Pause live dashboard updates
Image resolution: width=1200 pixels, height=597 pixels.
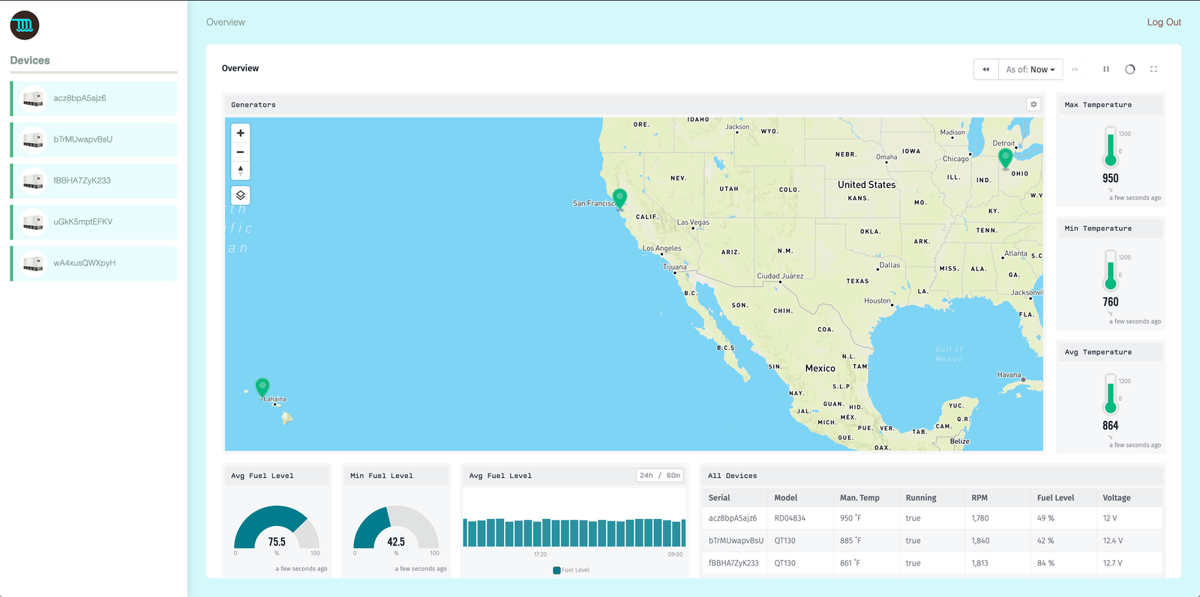pos(1106,69)
